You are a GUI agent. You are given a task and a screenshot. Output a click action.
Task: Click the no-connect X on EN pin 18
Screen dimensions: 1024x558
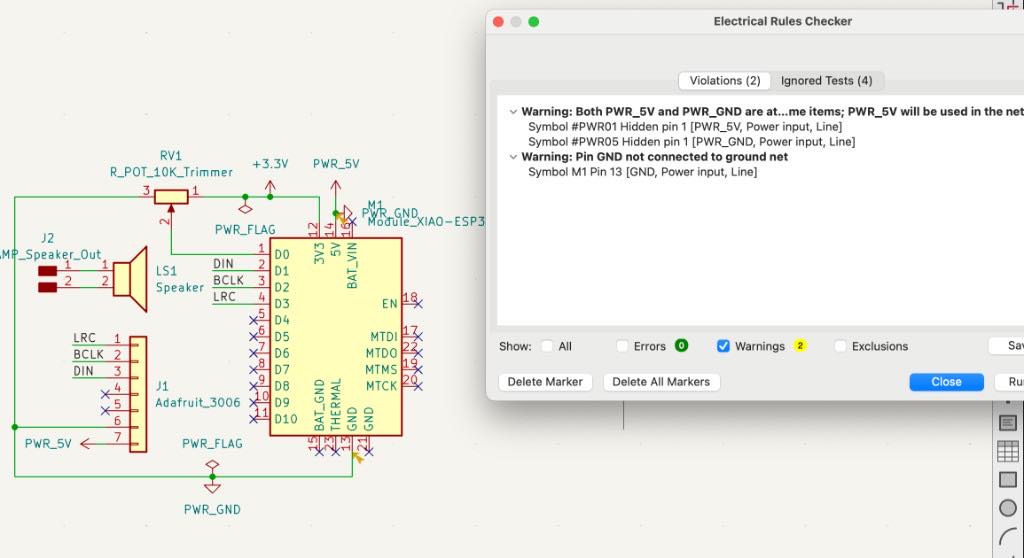click(x=418, y=304)
